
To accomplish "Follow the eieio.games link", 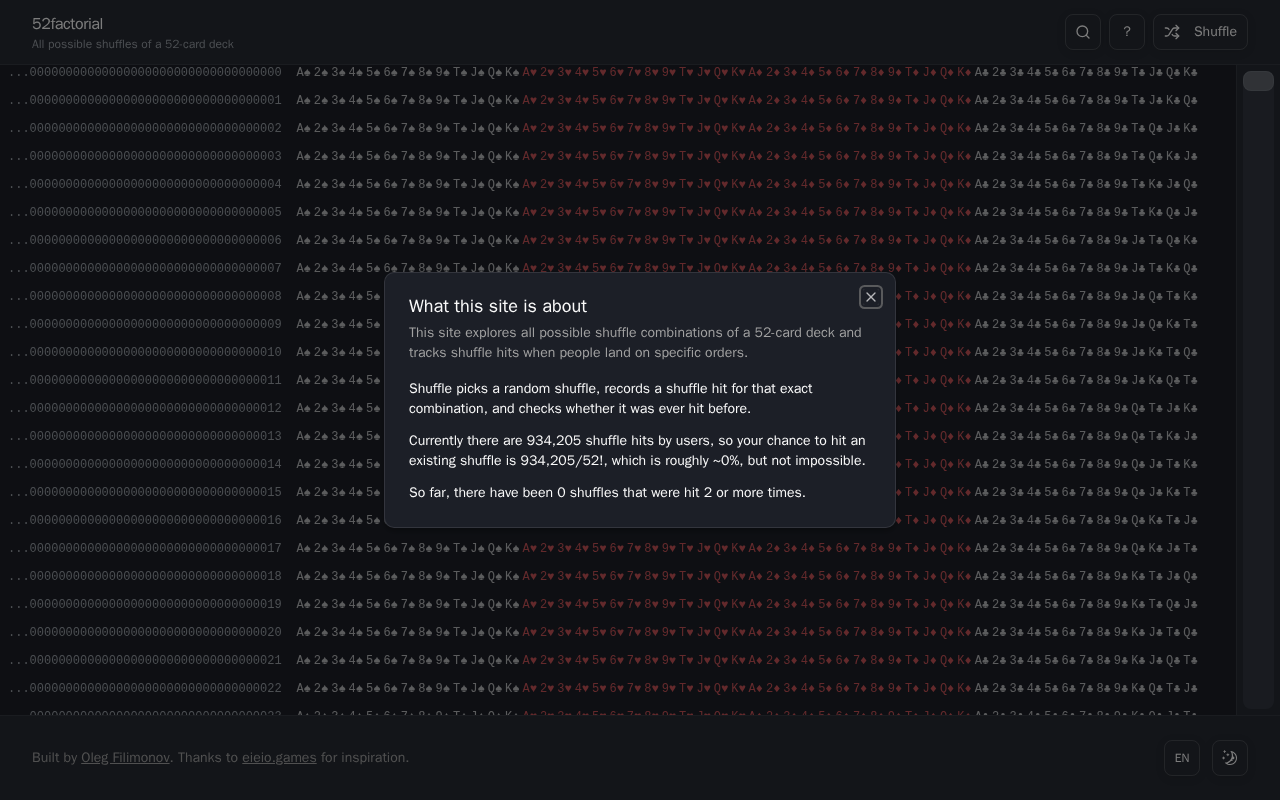I will [279, 758].
